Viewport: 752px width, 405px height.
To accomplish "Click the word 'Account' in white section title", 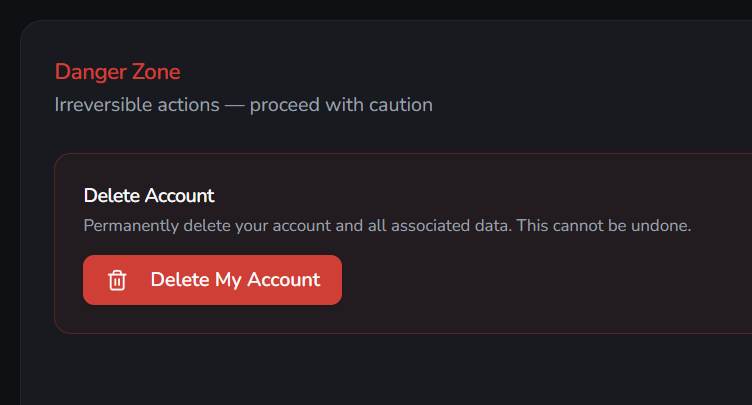I will (180, 196).
